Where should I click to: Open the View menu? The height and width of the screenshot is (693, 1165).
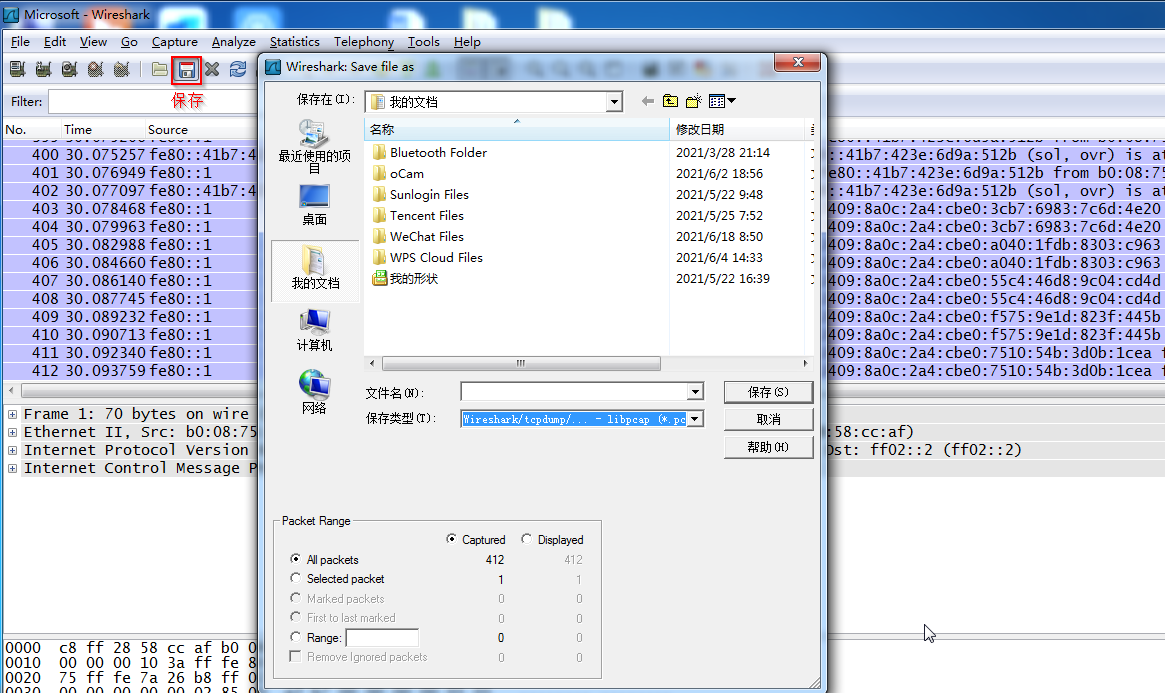coord(94,42)
